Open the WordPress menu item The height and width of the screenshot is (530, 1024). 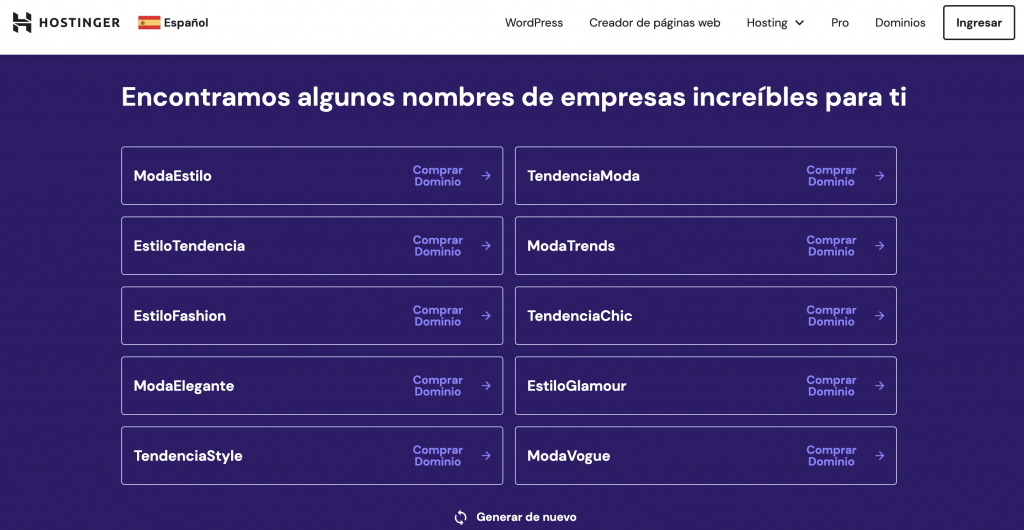[x=534, y=23]
